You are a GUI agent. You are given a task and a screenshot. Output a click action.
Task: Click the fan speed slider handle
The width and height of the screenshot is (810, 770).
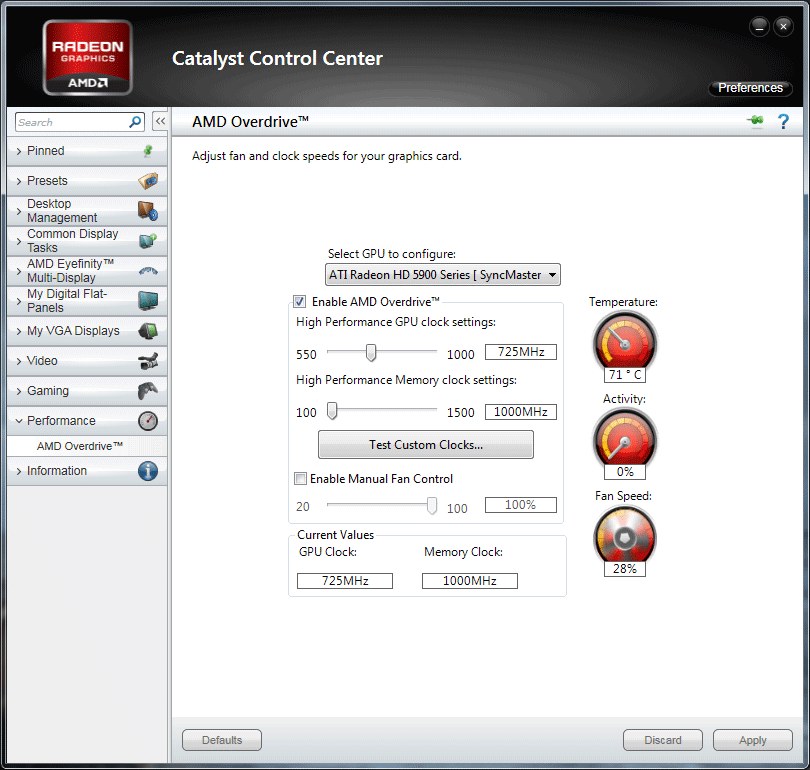coord(432,506)
